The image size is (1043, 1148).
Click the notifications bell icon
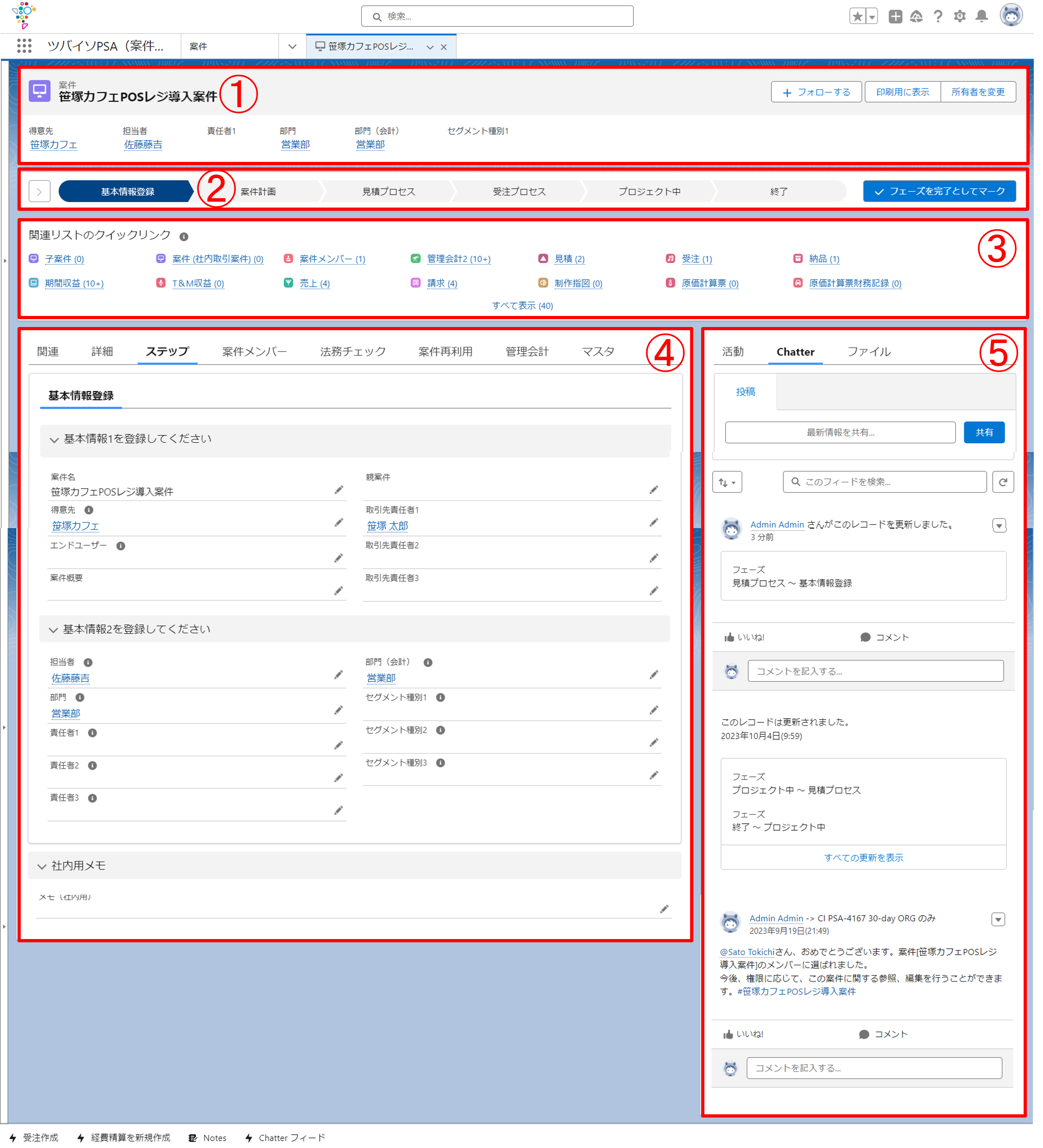point(982,17)
